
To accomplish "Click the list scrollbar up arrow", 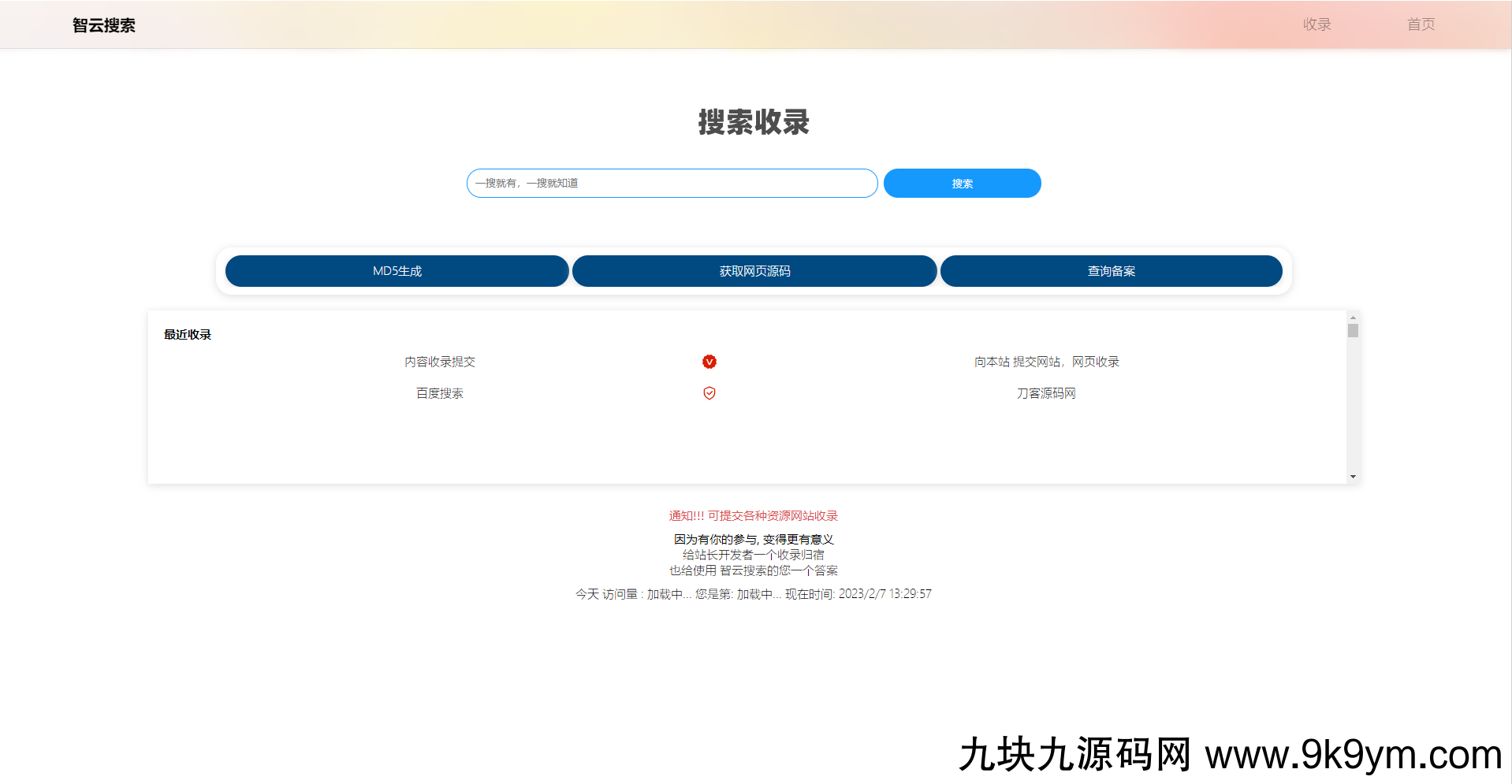I will tap(1353, 318).
